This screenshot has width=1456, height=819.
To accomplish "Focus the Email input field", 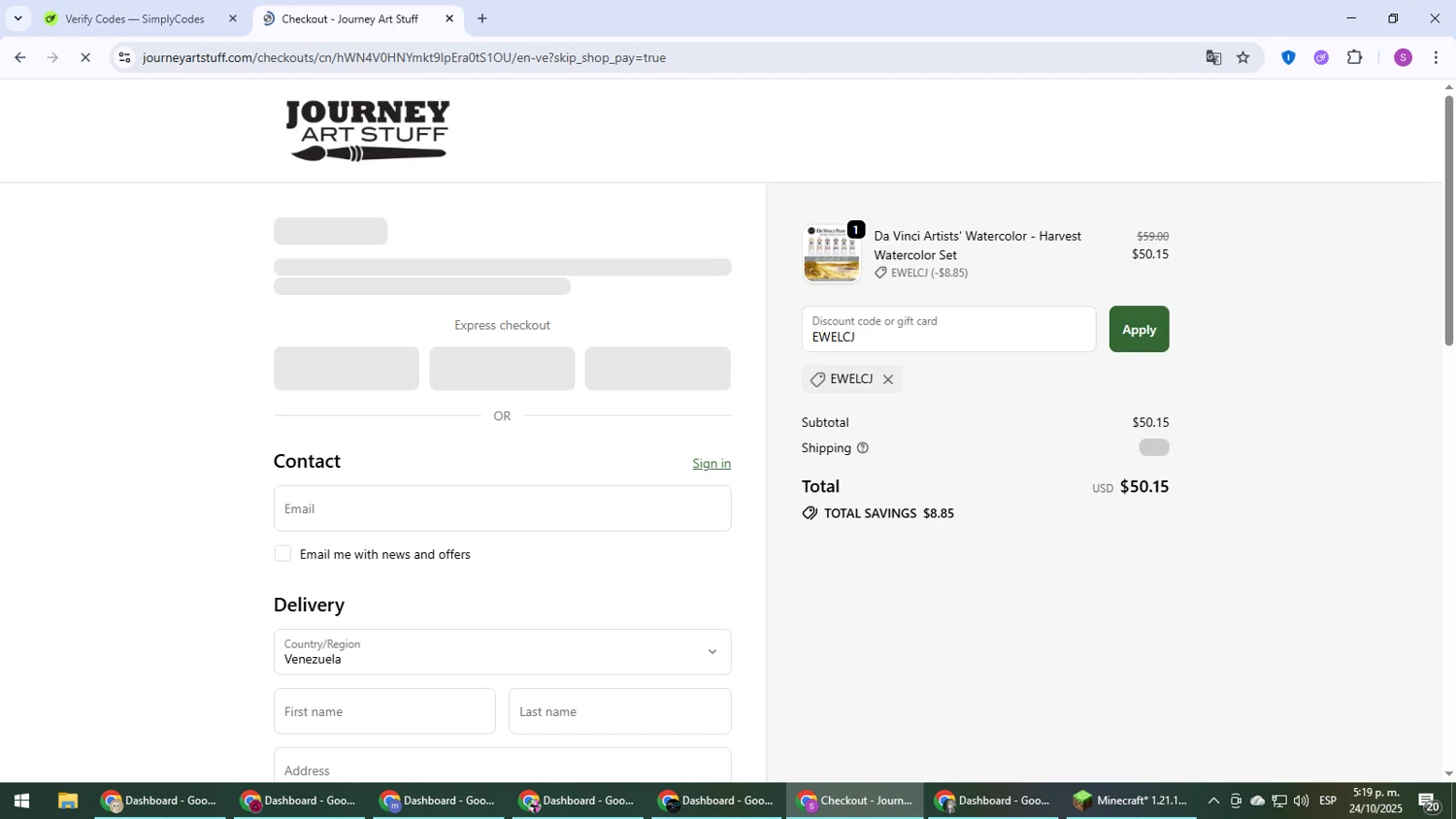I will pyautogui.click(x=502, y=508).
